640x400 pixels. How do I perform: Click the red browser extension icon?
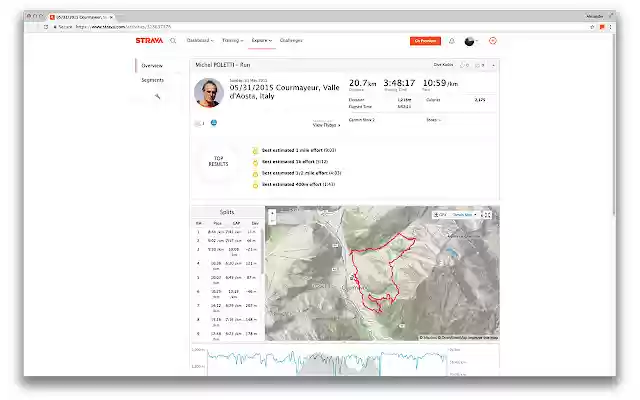tap(602, 27)
